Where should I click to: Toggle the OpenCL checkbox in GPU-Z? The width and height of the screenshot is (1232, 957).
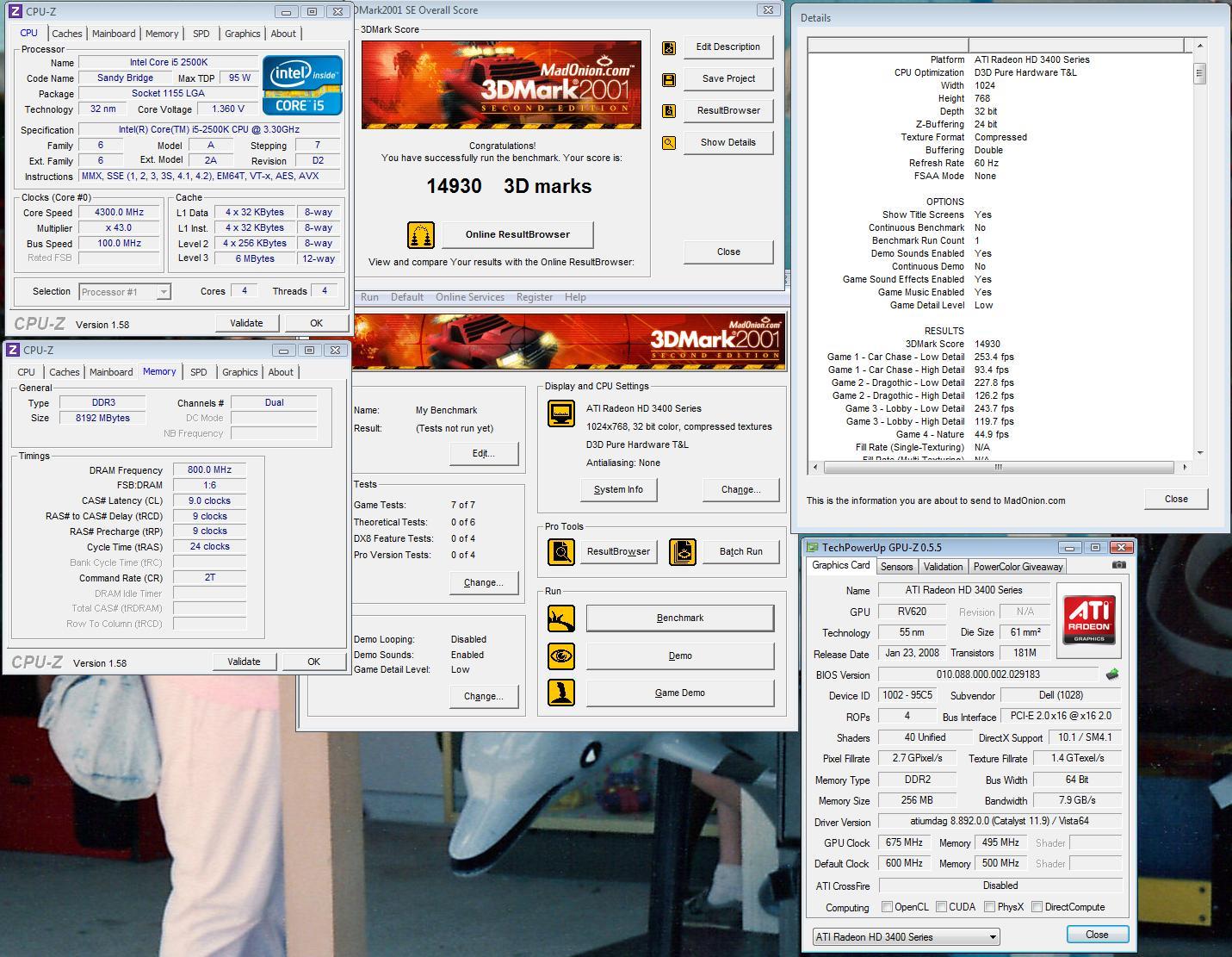[888, 906]
